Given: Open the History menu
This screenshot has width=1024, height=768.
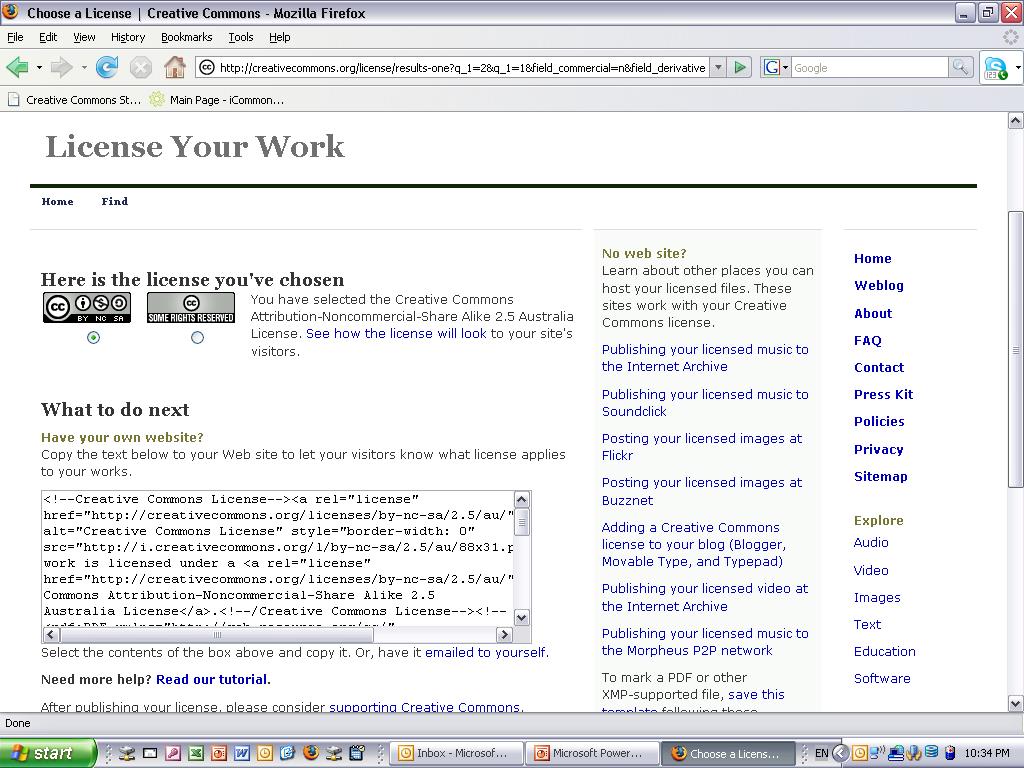Looking at the screenshot, I should pyautogui.click(x=128, y=37).
